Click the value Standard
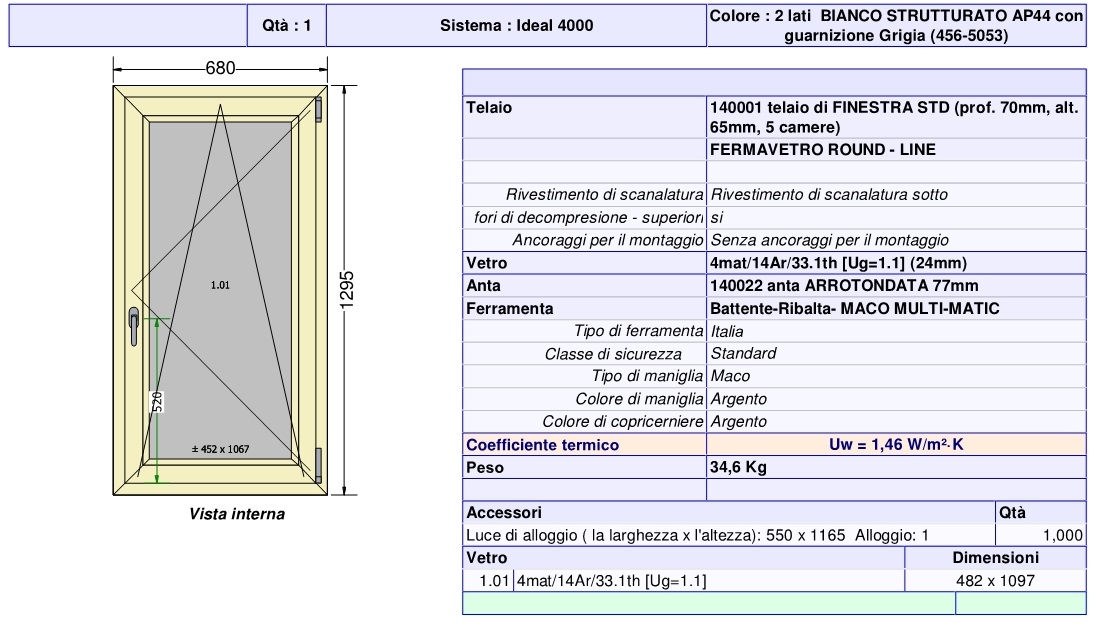This screenshot has width=1093, height=623. coord(743,353)
